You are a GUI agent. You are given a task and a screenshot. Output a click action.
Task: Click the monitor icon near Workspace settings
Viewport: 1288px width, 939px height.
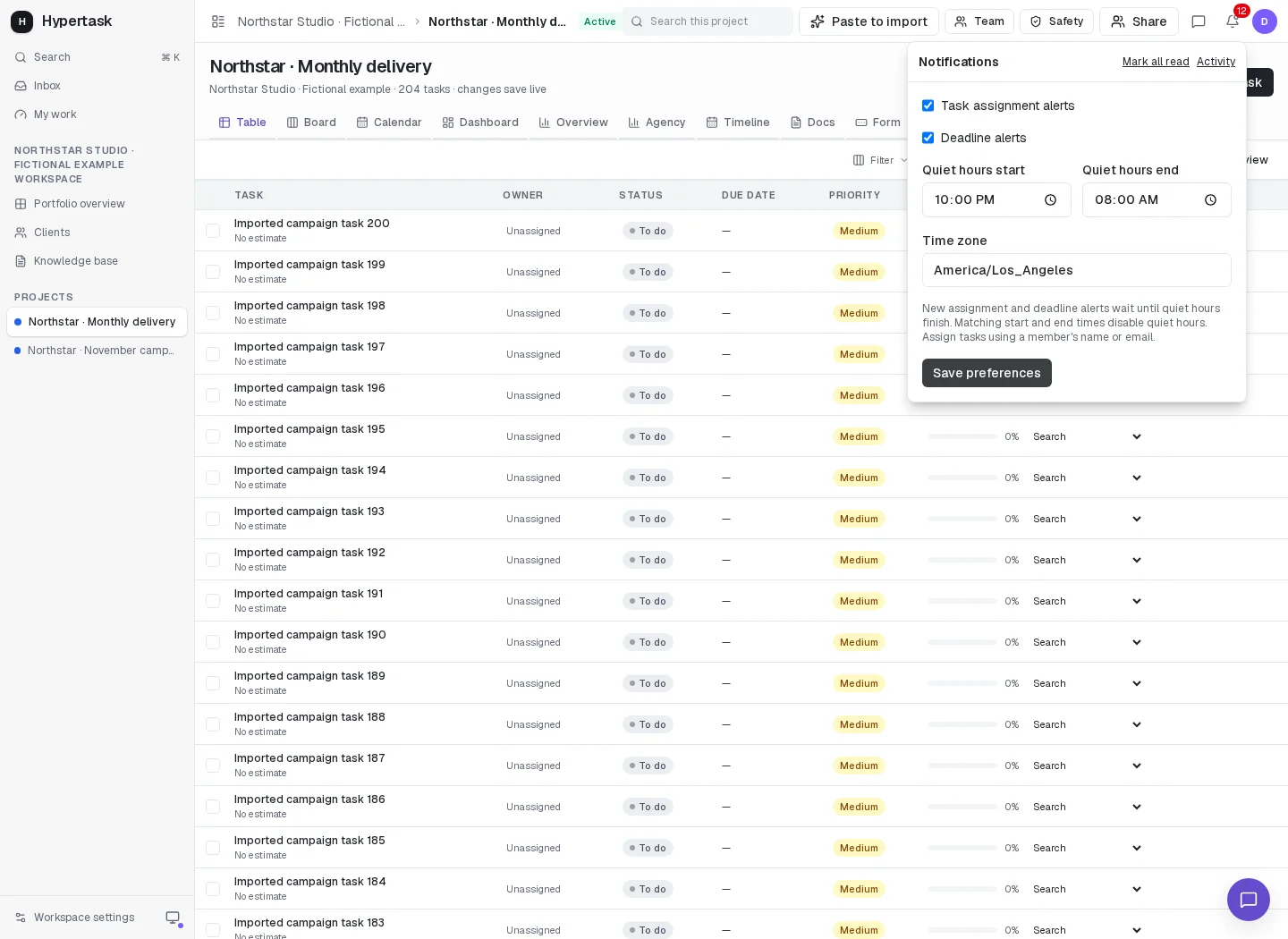(173, 918)
